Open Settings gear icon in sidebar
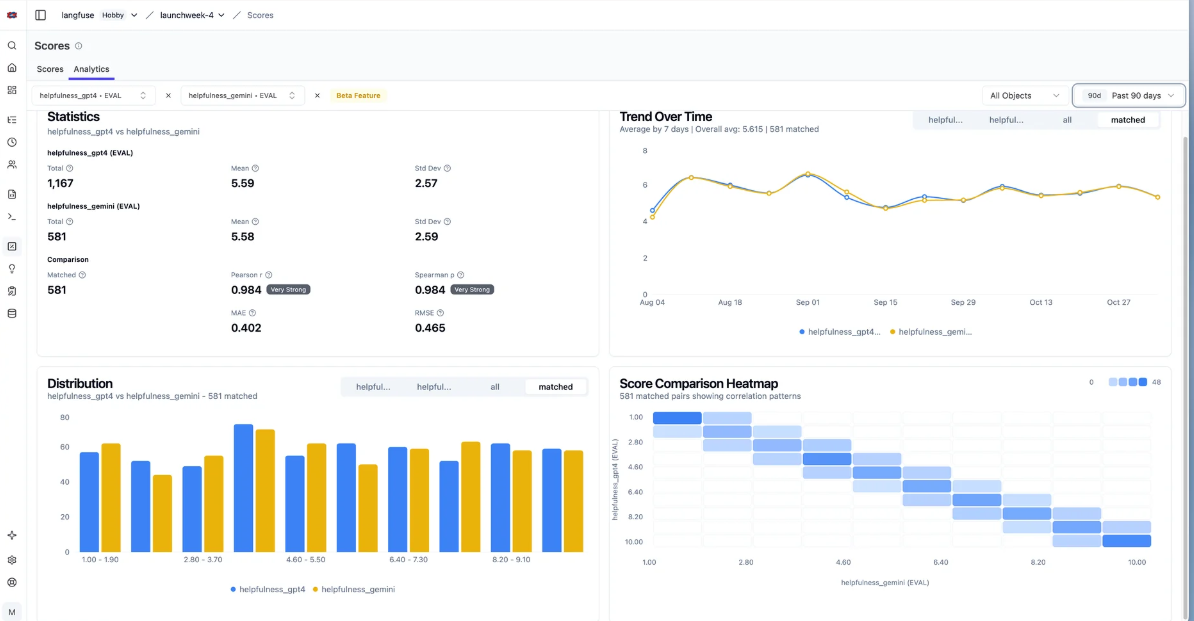This screenshot has height=621, width=1194. pyautogui.click(x=12, y=559)
